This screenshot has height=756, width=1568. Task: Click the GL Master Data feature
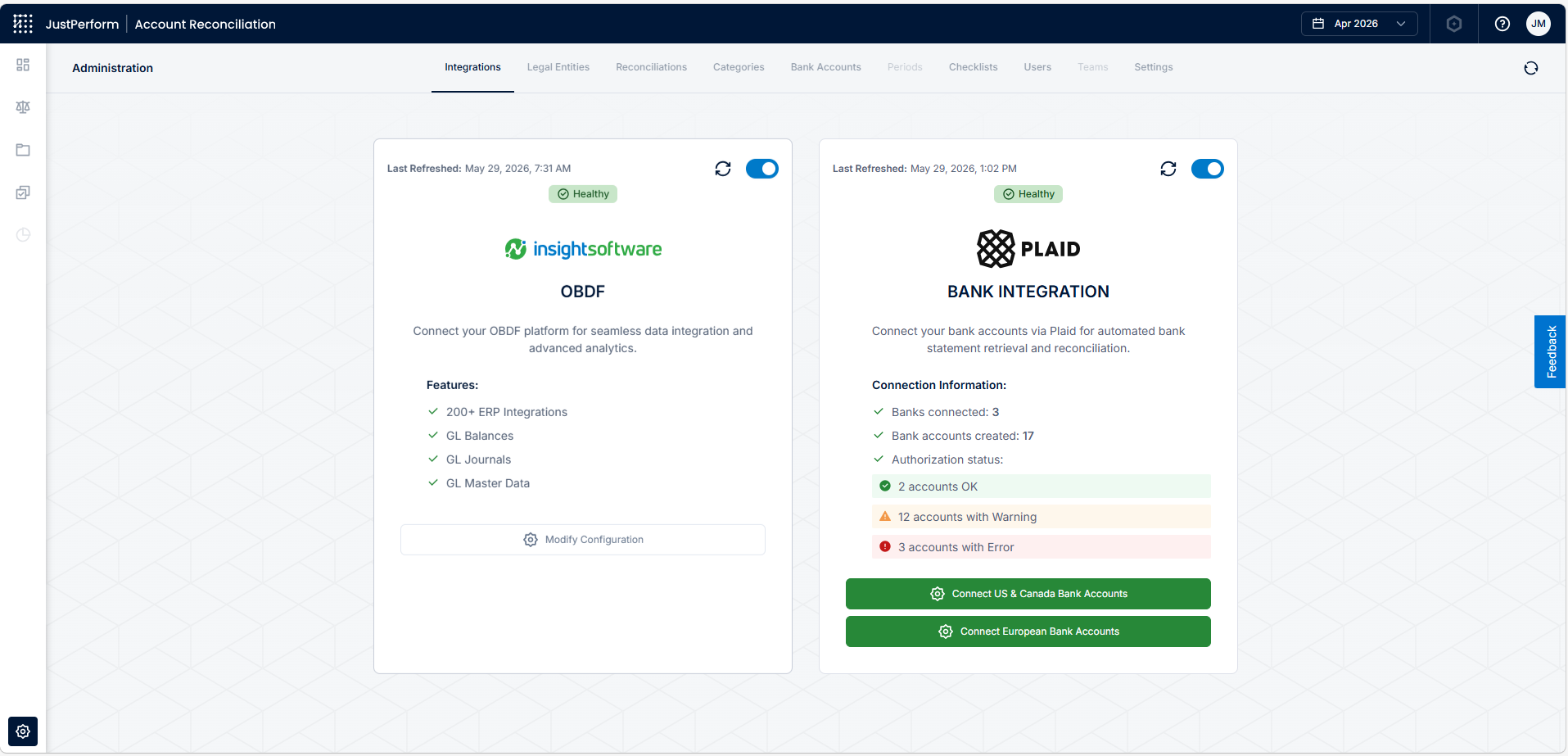[x=488, y=483]
